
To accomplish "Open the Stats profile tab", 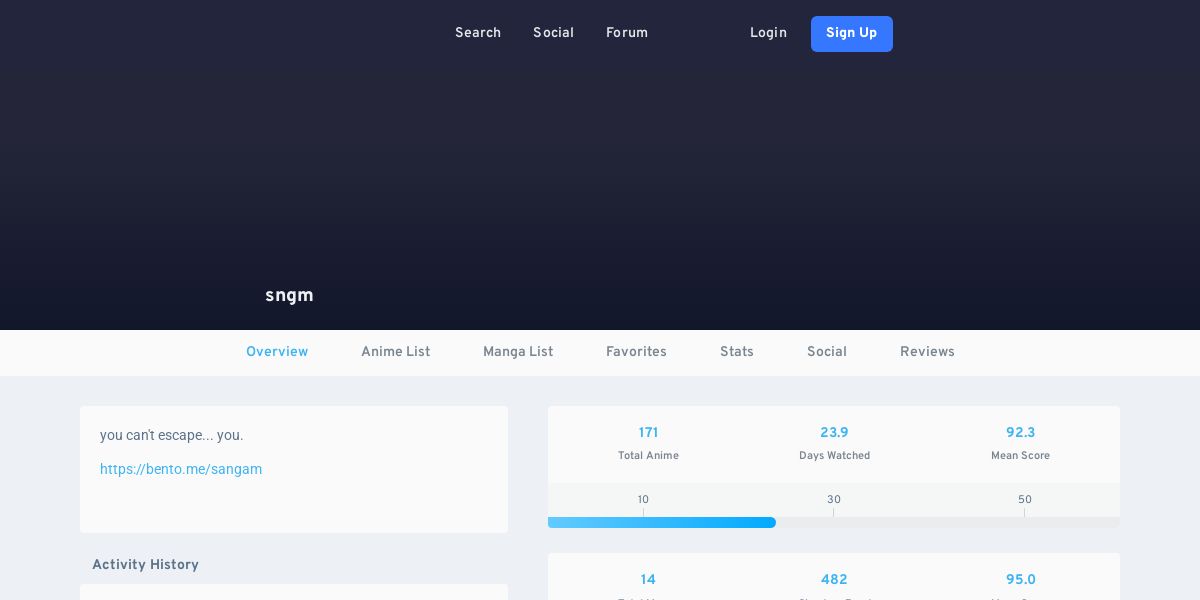I will [x=737, y=352].
